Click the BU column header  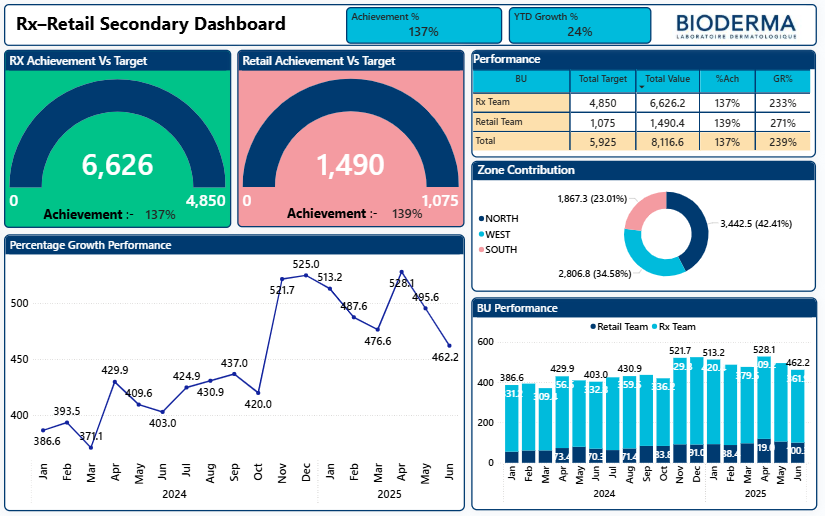click(x=520, y=79)
